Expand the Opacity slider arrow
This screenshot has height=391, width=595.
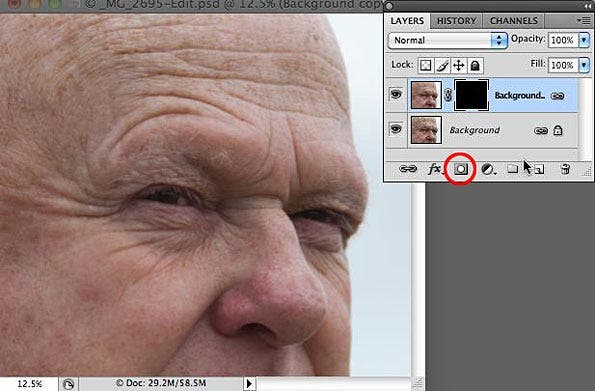(584, 40)
